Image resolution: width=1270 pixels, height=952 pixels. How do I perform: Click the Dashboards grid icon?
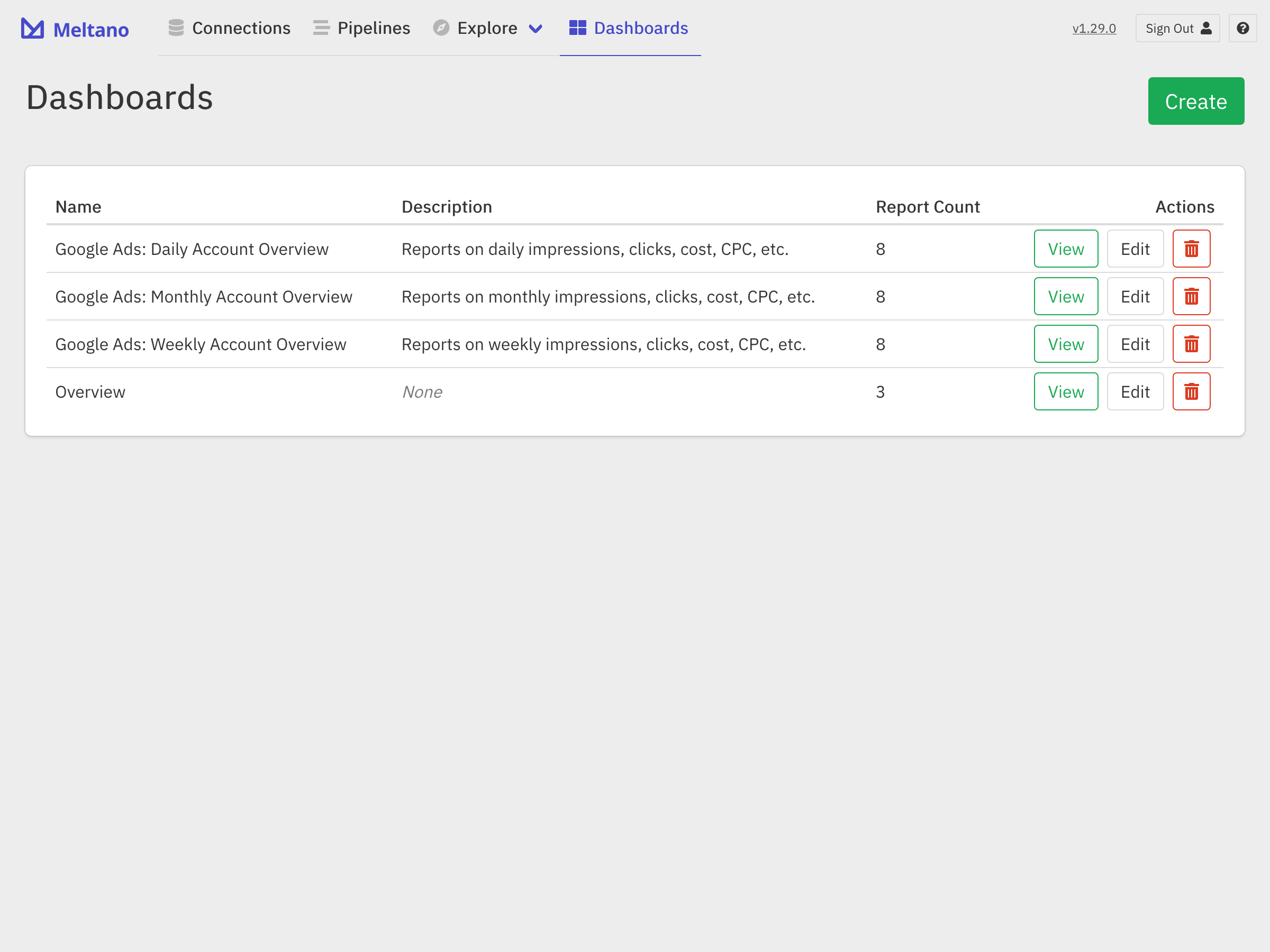[x=577, y=28]
